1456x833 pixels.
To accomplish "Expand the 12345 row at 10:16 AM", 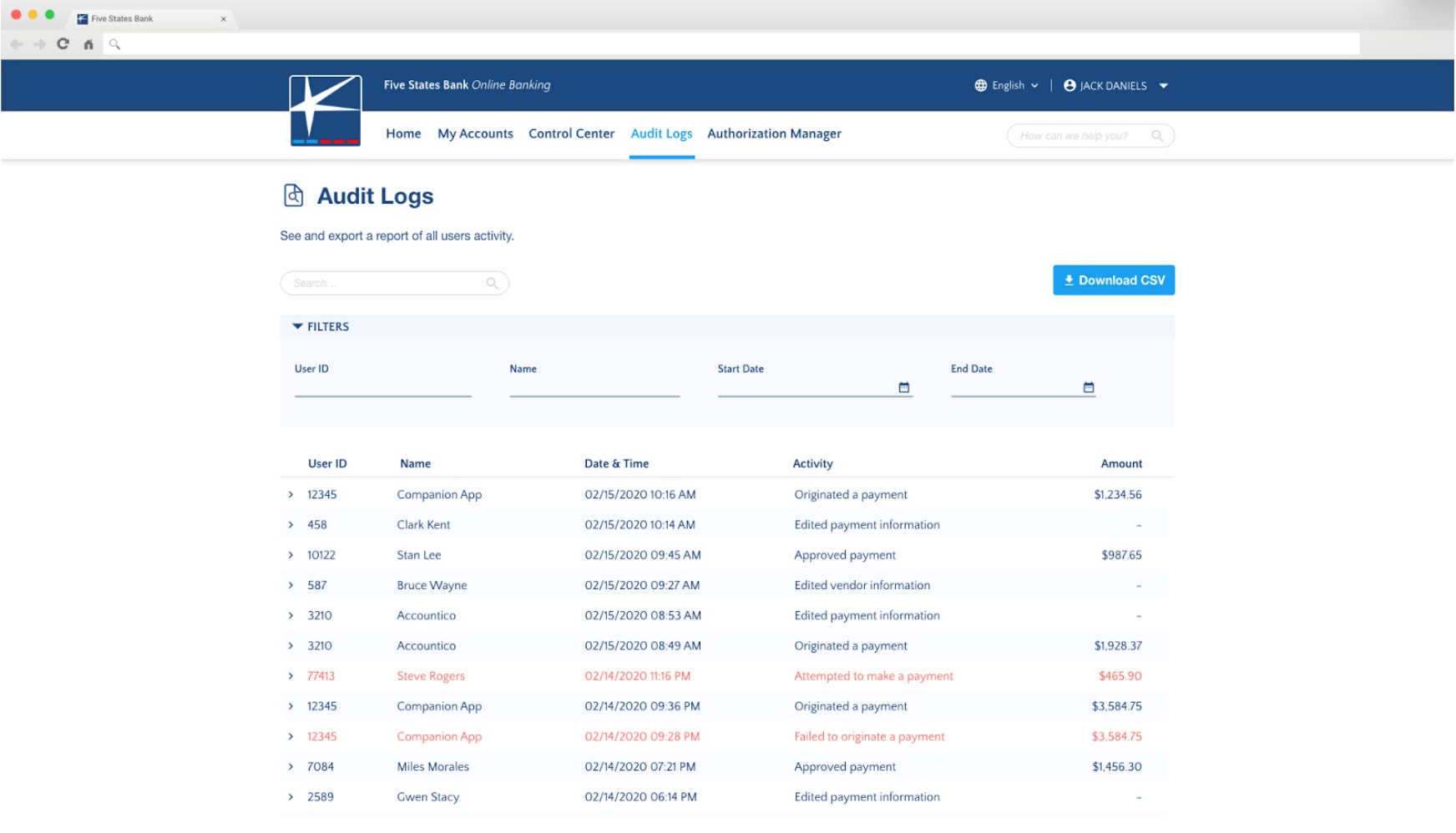I will (x=291, y=495).
